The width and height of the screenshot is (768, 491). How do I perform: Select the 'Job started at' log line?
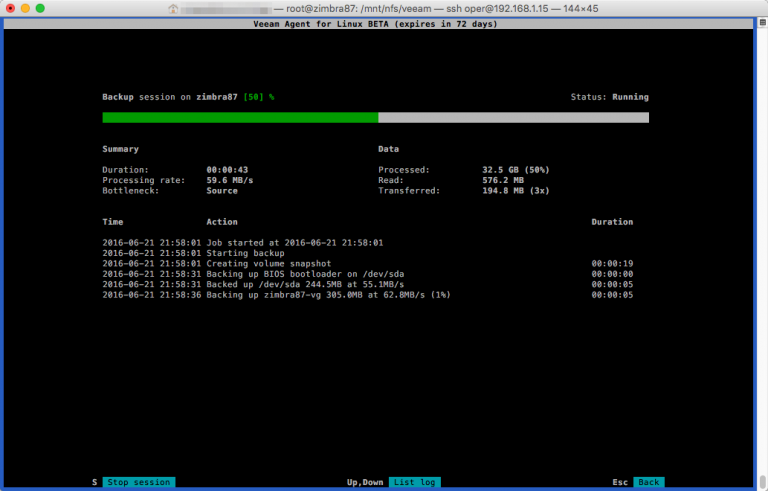[x=242, y=243]
